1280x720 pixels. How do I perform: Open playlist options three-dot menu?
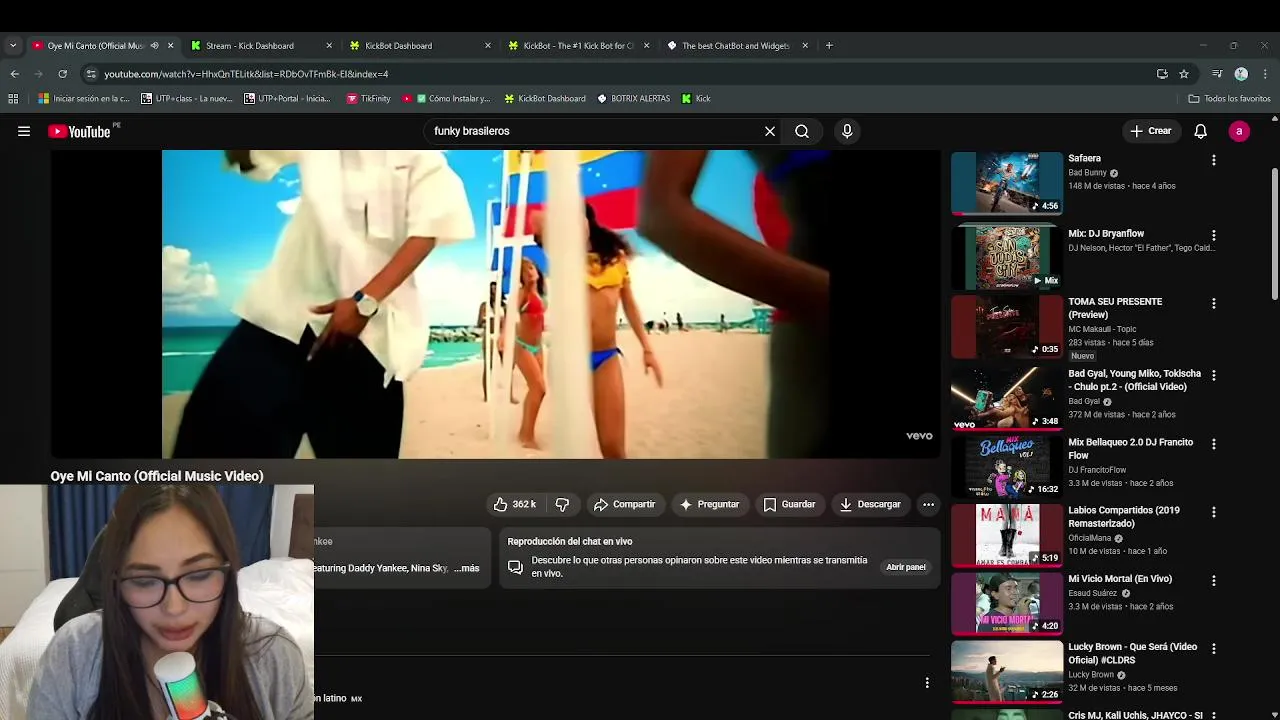927,683
